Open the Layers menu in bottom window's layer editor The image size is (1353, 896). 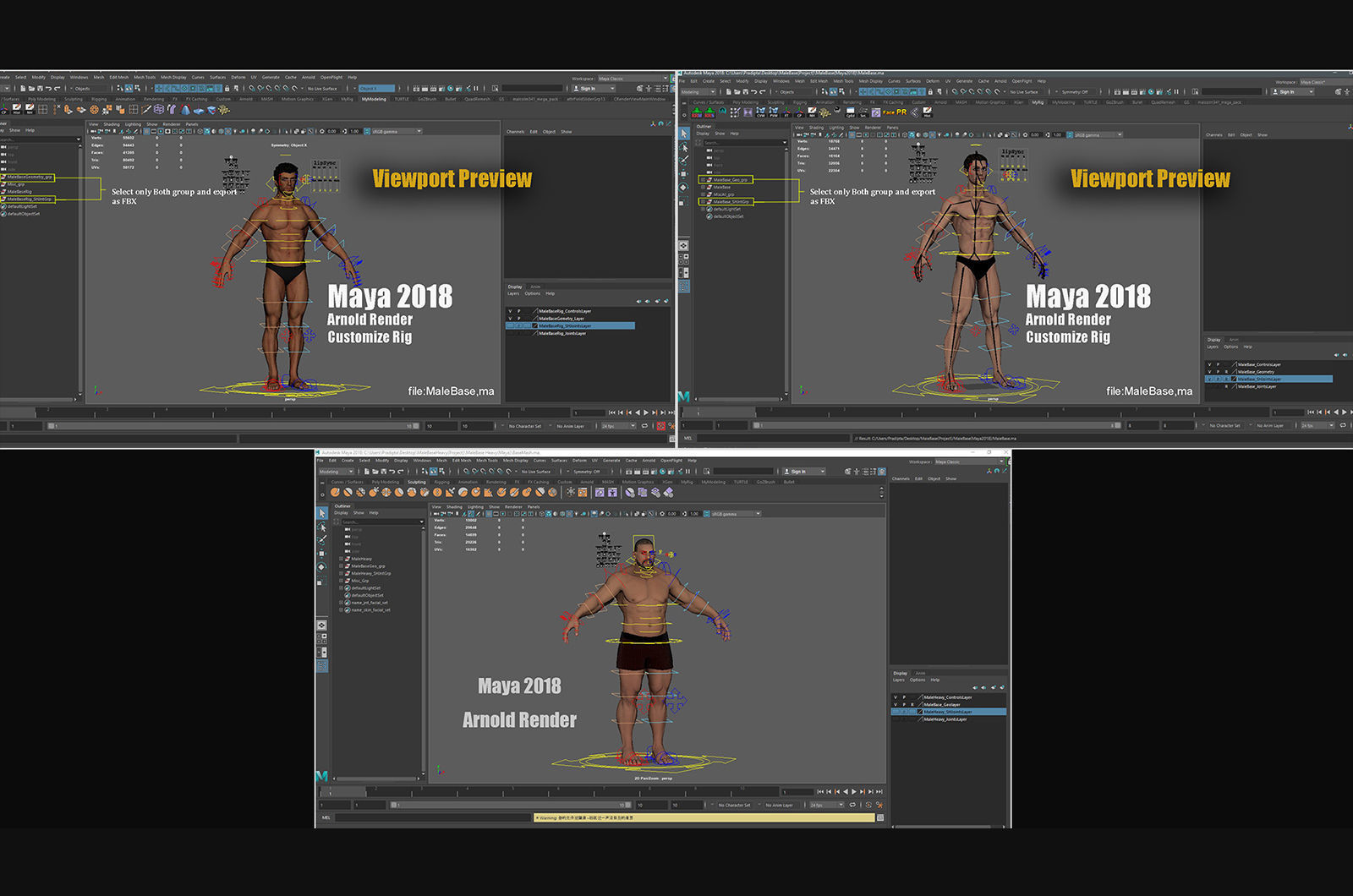point(899,680)
